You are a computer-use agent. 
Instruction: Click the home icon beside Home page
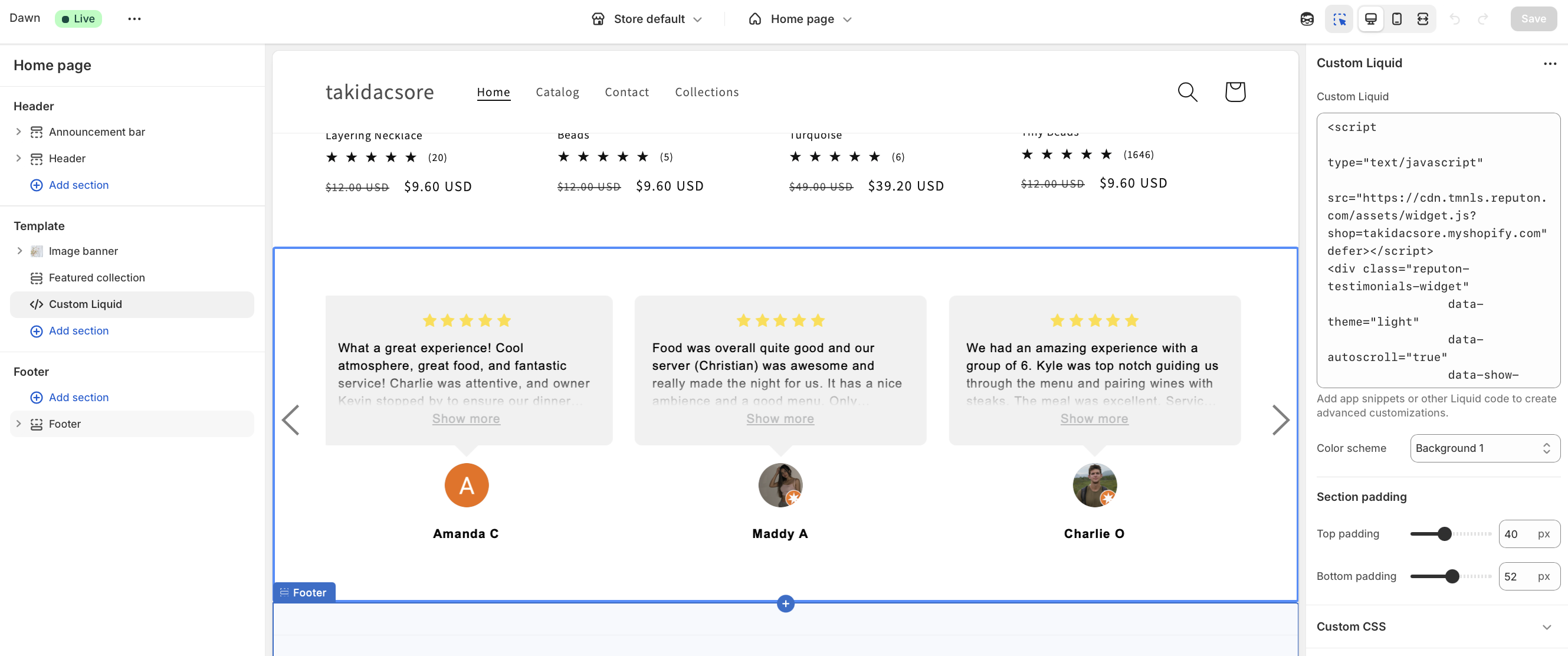pyautogui.click(x=755, y=19)
